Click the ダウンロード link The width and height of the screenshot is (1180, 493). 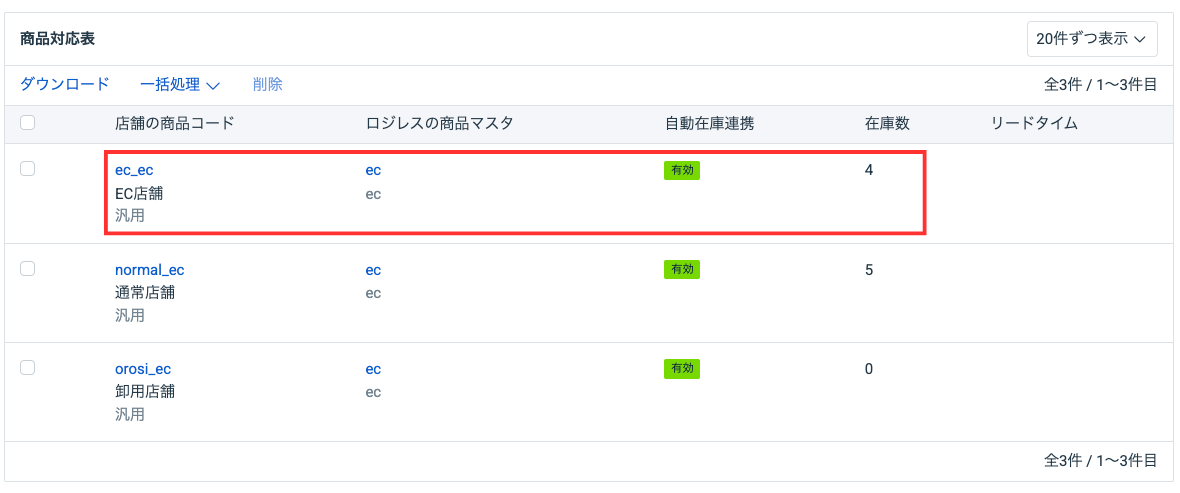coord(65,85)
